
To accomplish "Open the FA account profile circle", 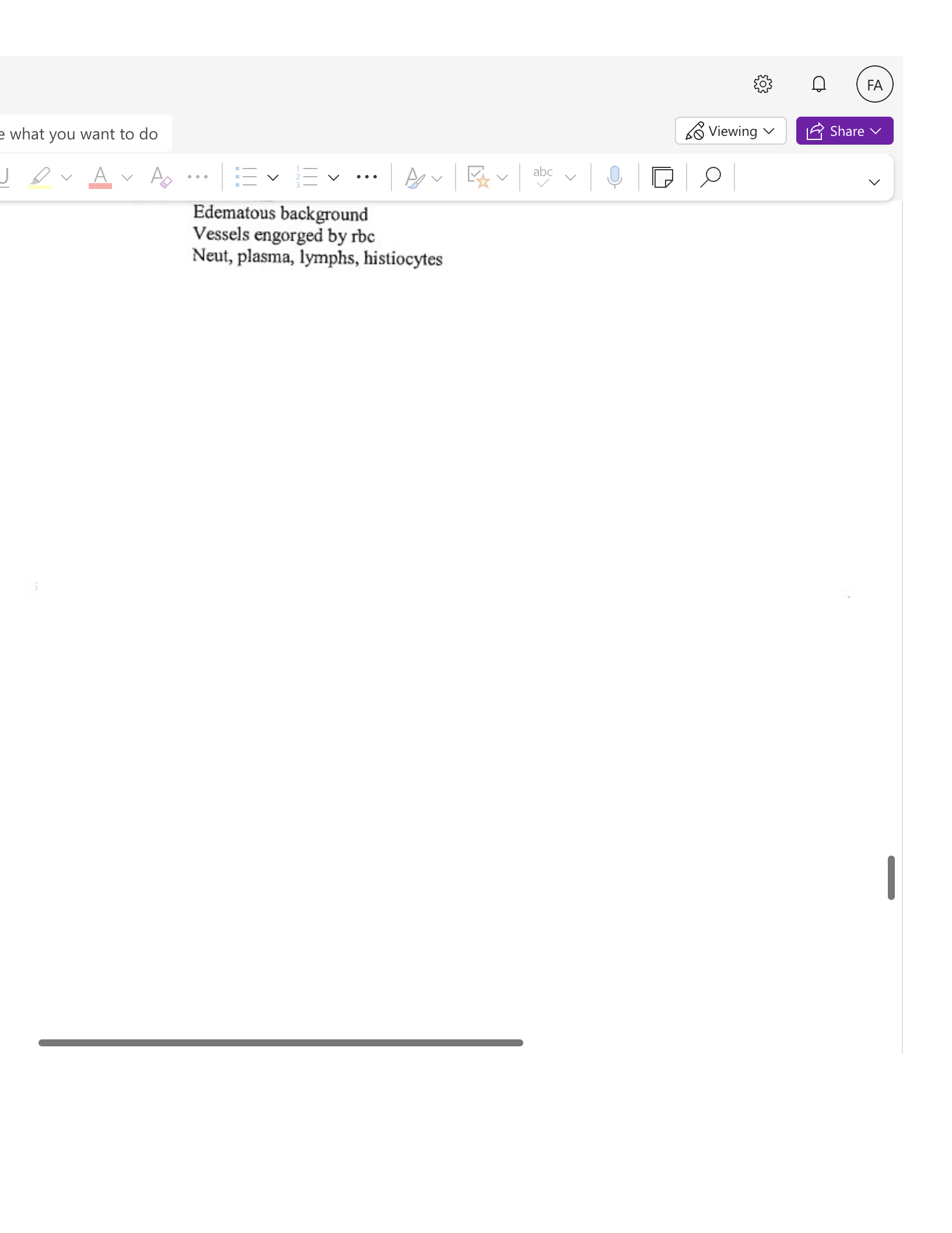I will click(x=874, y=84).
